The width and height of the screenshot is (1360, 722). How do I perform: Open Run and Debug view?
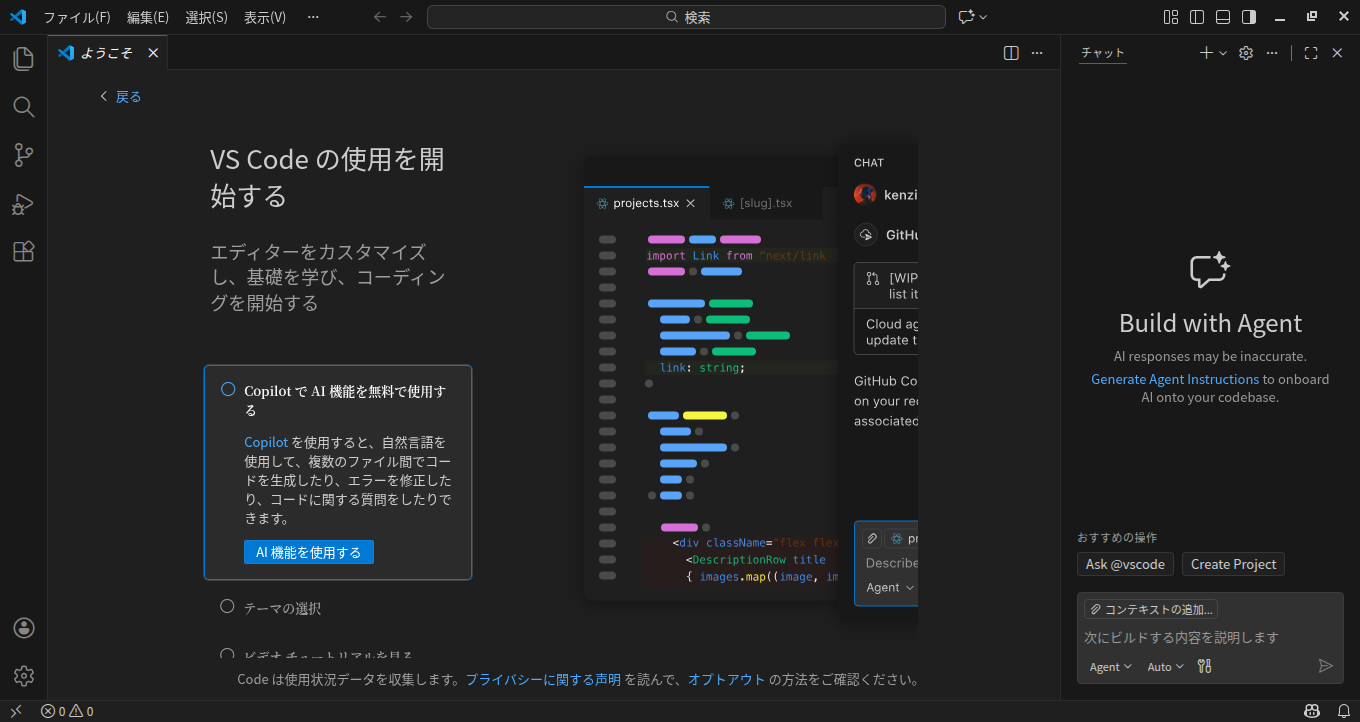pos(23,204)
